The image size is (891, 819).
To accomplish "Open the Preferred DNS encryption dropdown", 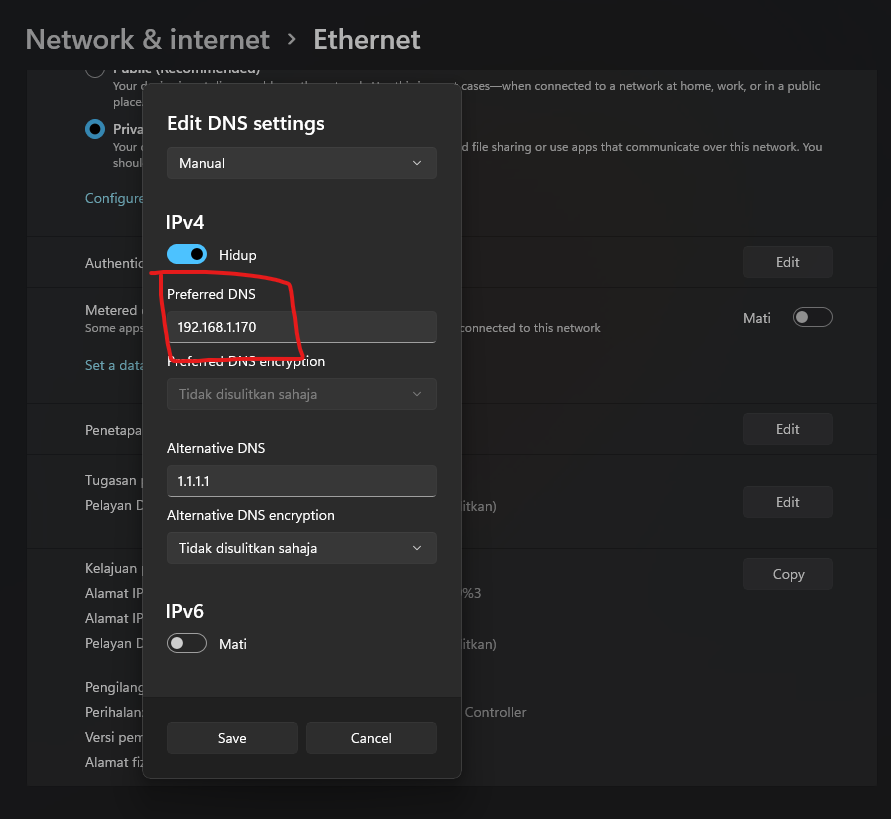I will (x=301, y=394).
